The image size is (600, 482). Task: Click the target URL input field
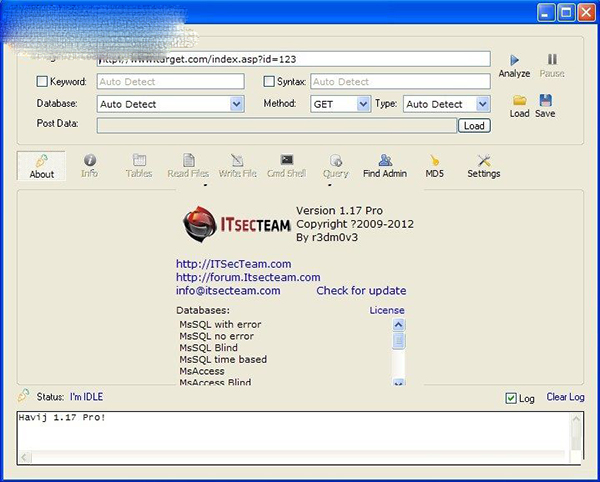pos(293,59)
